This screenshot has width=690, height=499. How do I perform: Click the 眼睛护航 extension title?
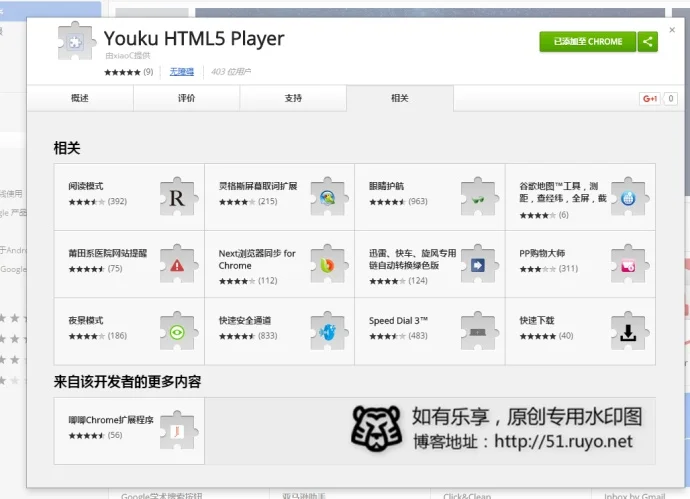click(386, 186)
